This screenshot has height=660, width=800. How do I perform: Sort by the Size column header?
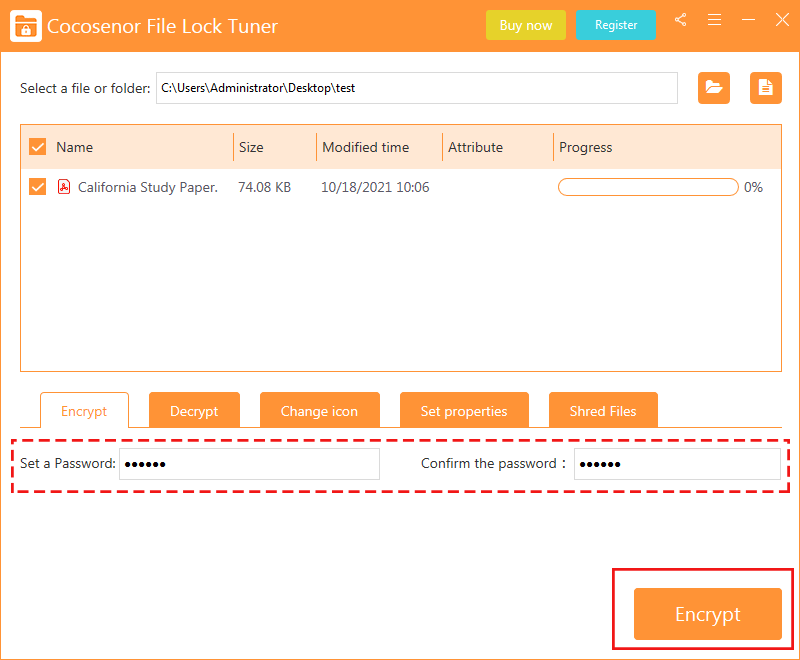coord(251,147)
